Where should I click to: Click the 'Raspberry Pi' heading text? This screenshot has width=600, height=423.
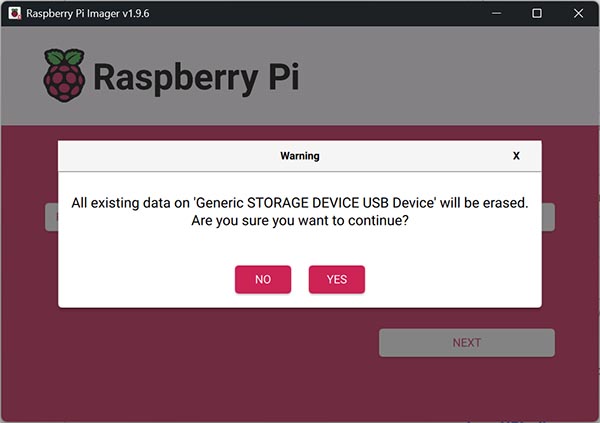click(196, 77)
